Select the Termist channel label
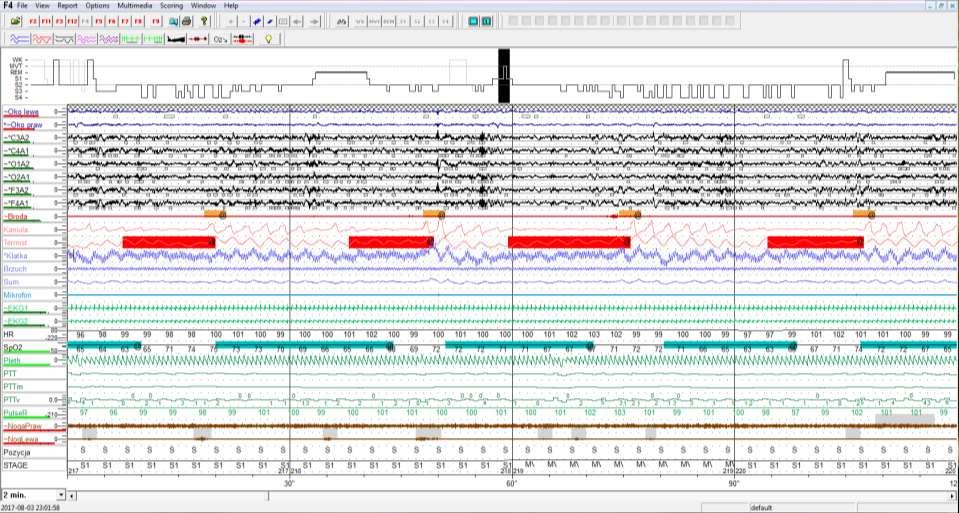The image size is (959, 513). click(15, 243)
